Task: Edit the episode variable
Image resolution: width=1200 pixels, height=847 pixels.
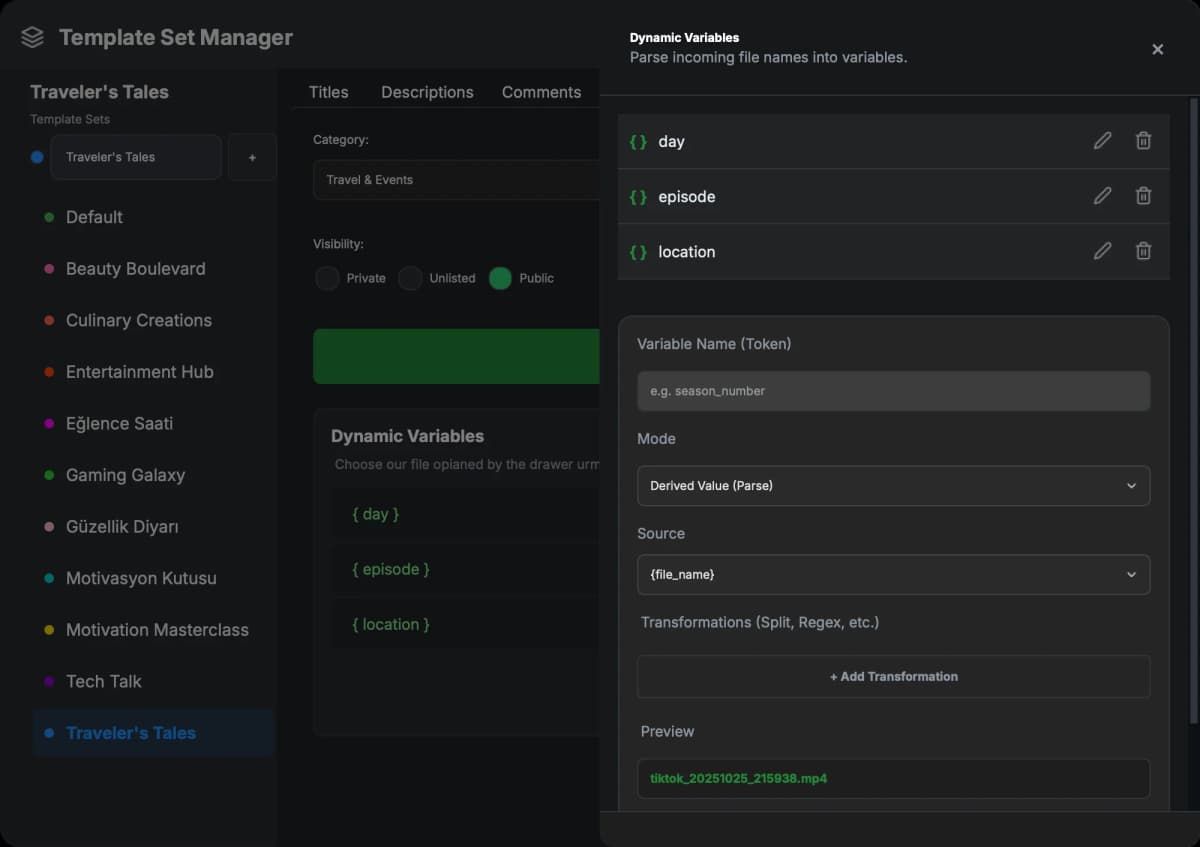Action: coord(1102,196)
